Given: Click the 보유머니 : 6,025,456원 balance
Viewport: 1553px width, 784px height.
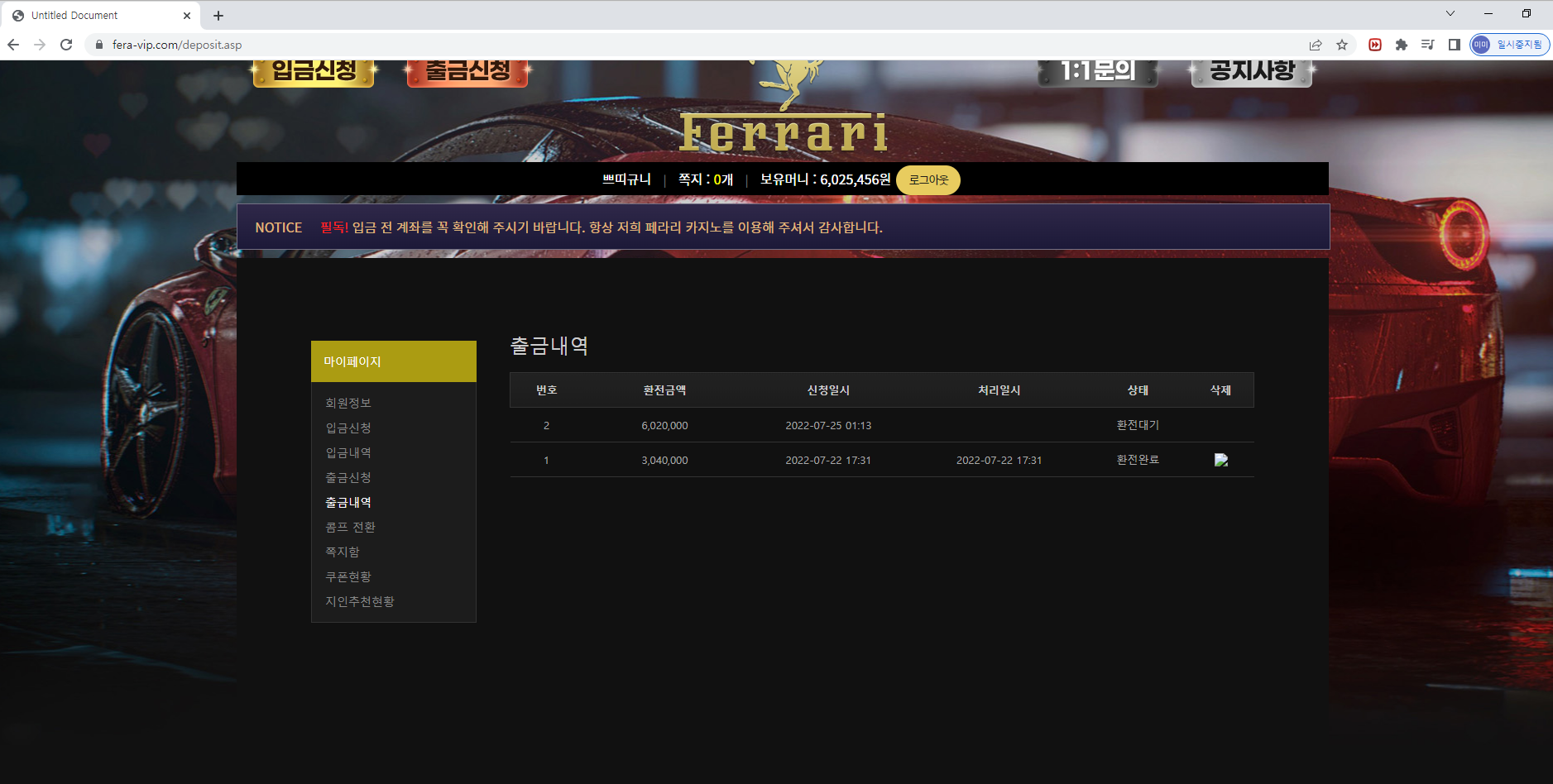Looking at the screenshot, I should click(x=826, y=179).
